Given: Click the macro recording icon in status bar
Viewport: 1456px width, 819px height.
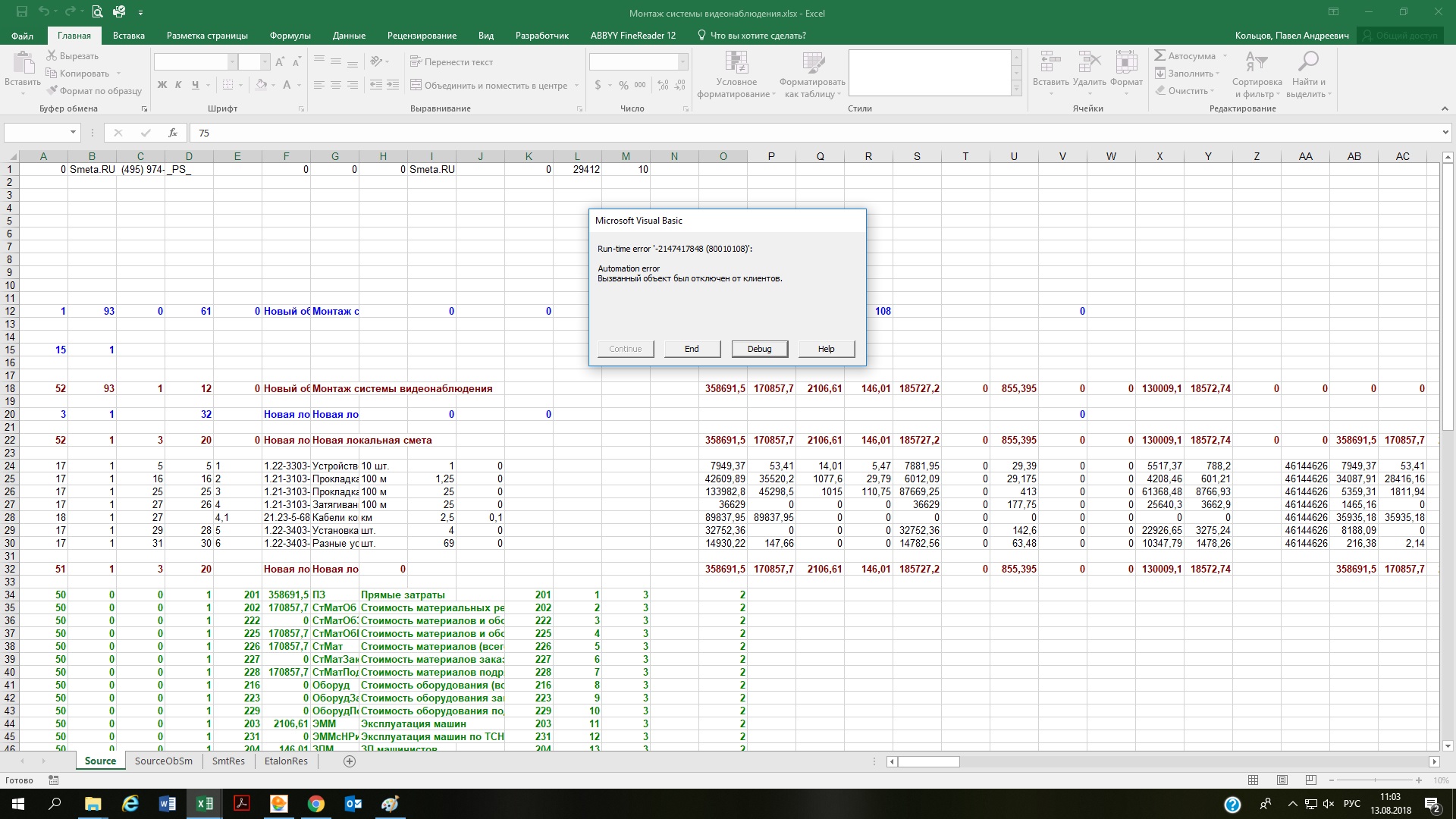Looking at the screenshot, I should click(x=53, y=780).
